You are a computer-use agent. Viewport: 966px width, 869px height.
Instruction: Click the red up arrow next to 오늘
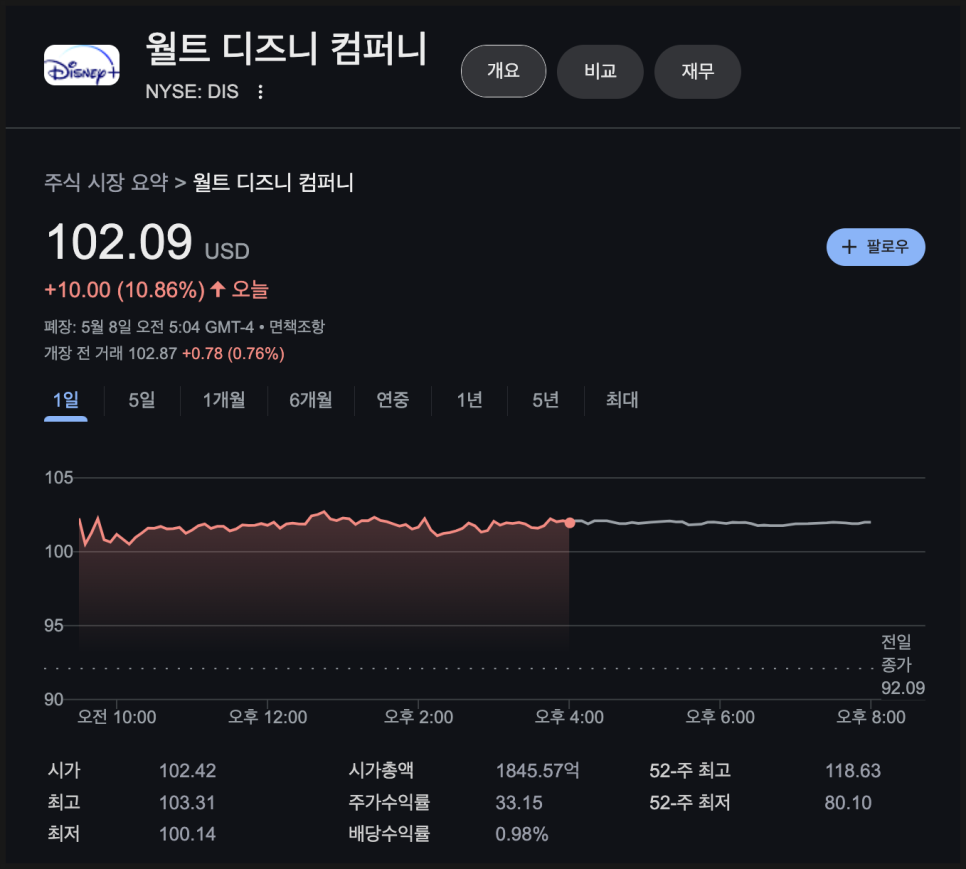tap(217, 289)
